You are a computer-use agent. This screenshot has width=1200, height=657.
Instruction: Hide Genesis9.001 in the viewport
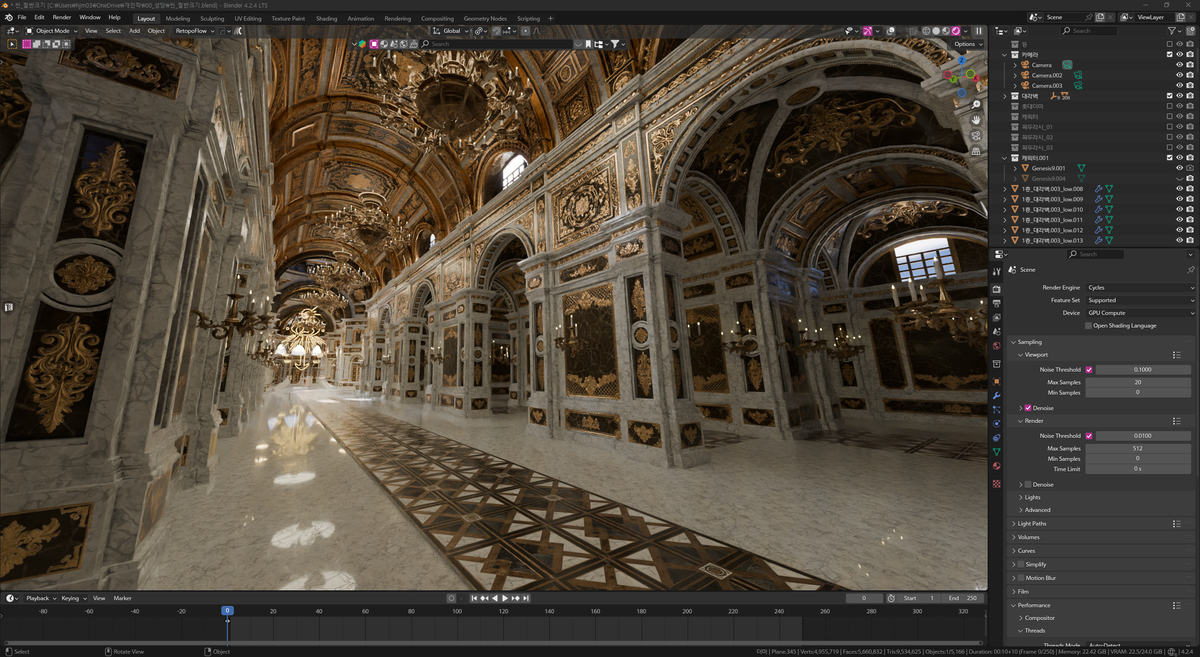click(x=1180, y=168)
